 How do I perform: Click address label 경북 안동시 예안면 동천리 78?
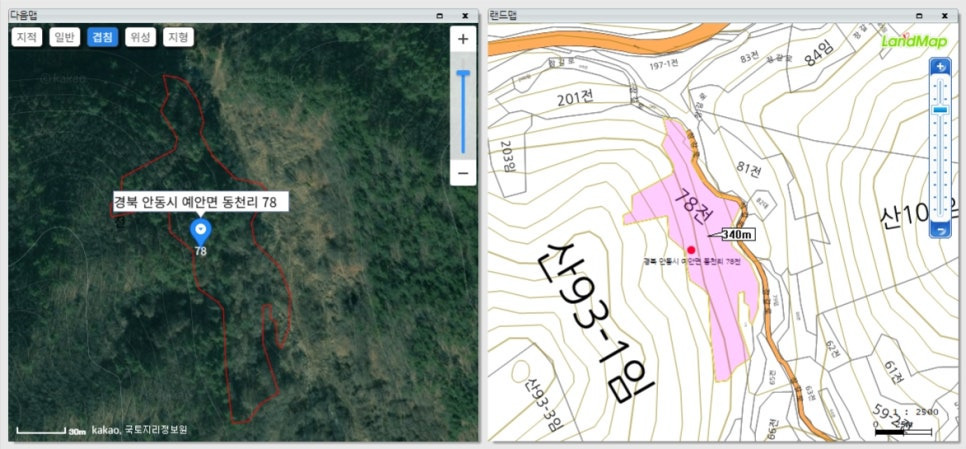click(200, 201)
